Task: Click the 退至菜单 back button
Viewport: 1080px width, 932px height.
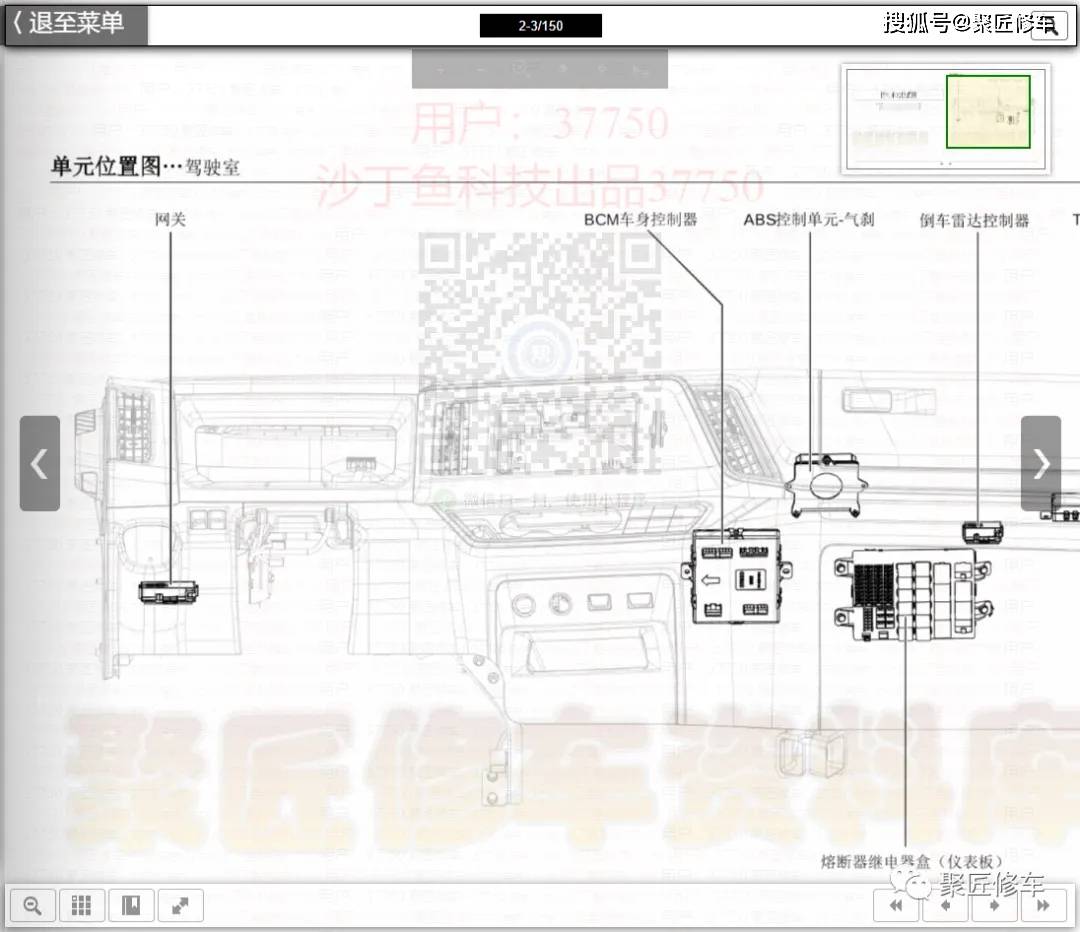Action: (76, 25)
